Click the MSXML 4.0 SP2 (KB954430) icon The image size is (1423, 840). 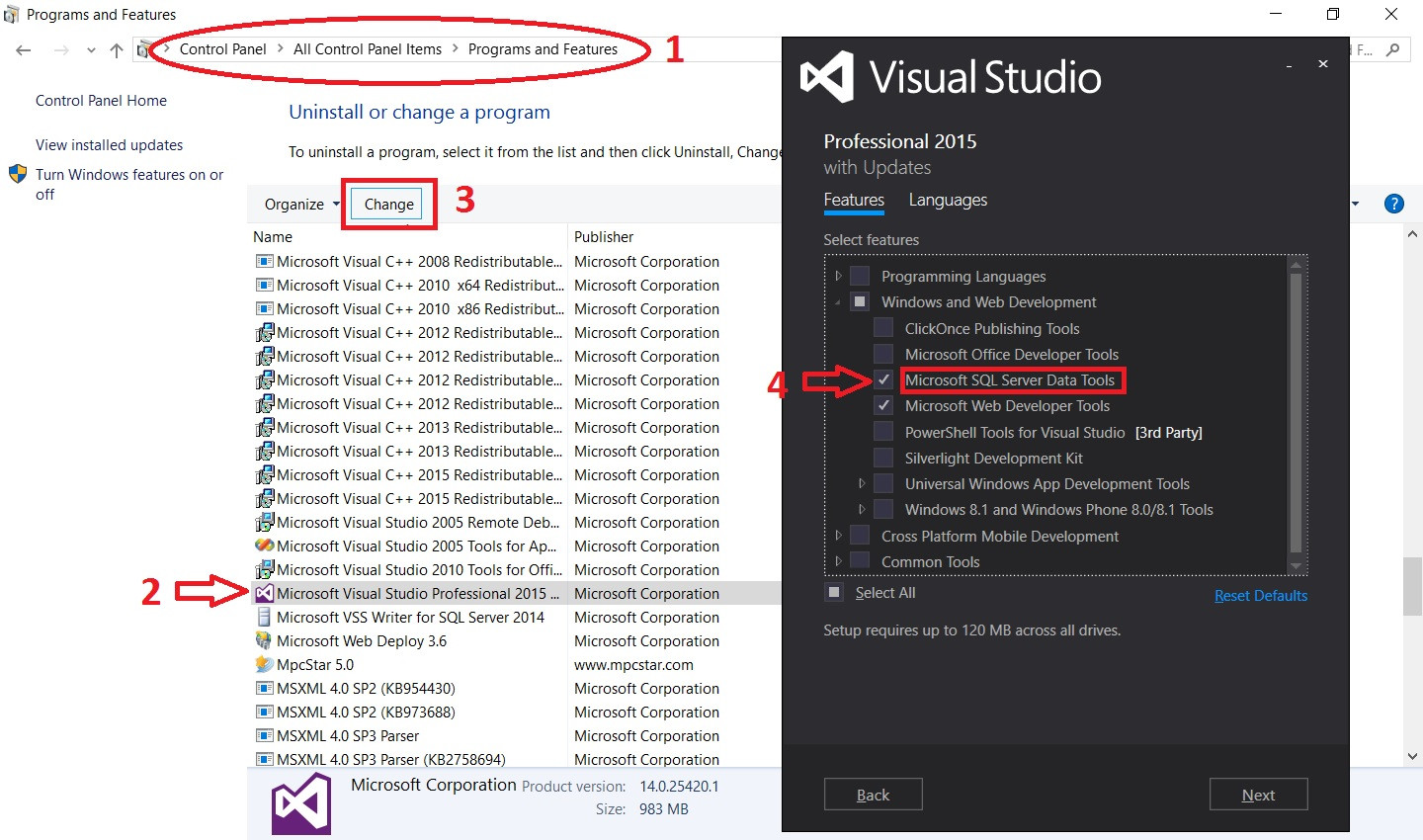tap(264, 688)
